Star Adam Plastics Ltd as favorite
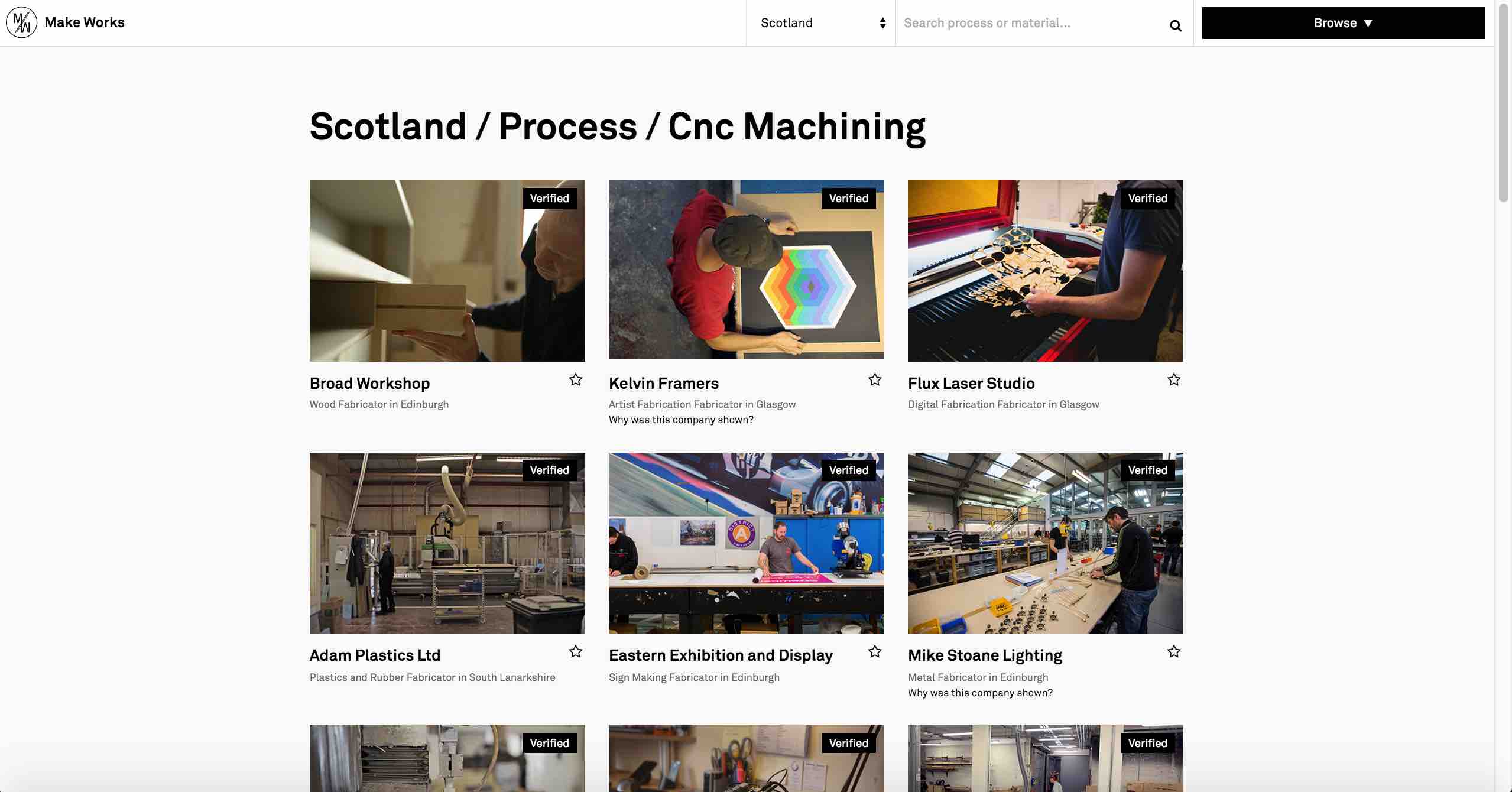The image size is (1512, 792). tap(576, 651)
